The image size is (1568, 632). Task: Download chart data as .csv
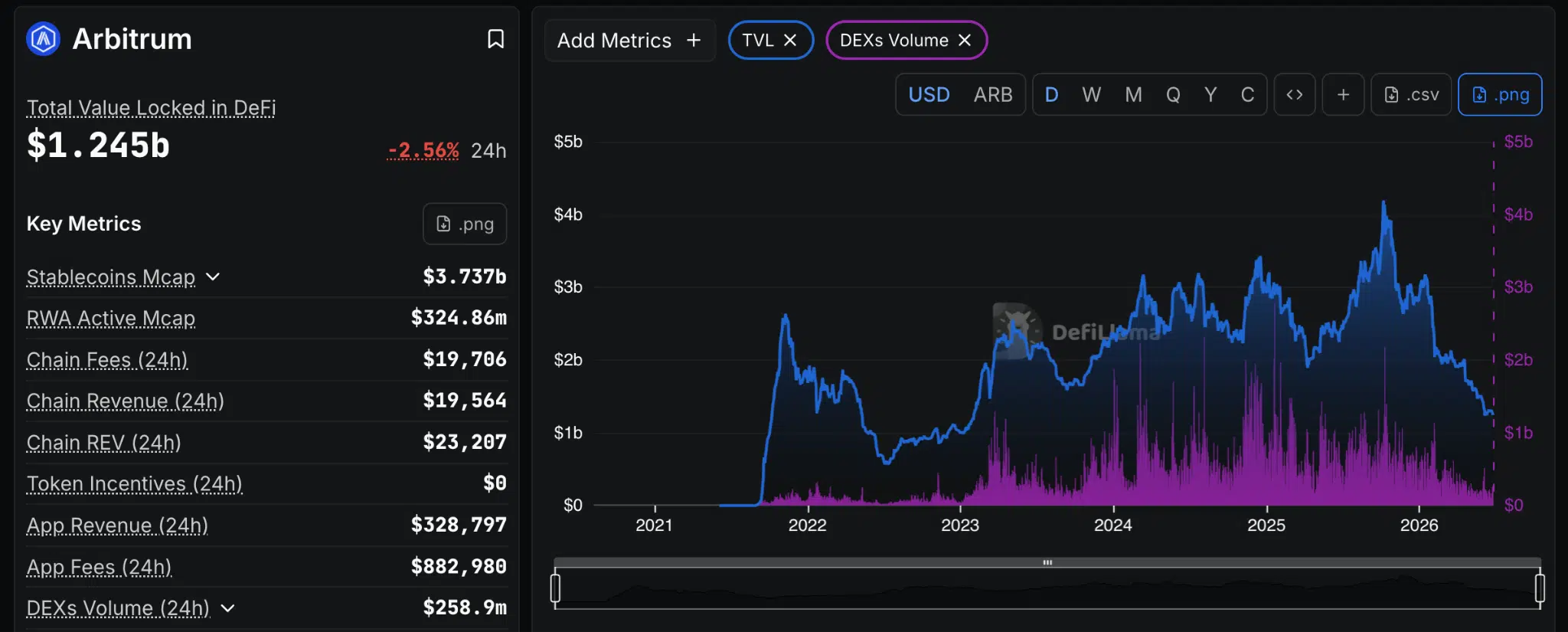coord(1411,94)
